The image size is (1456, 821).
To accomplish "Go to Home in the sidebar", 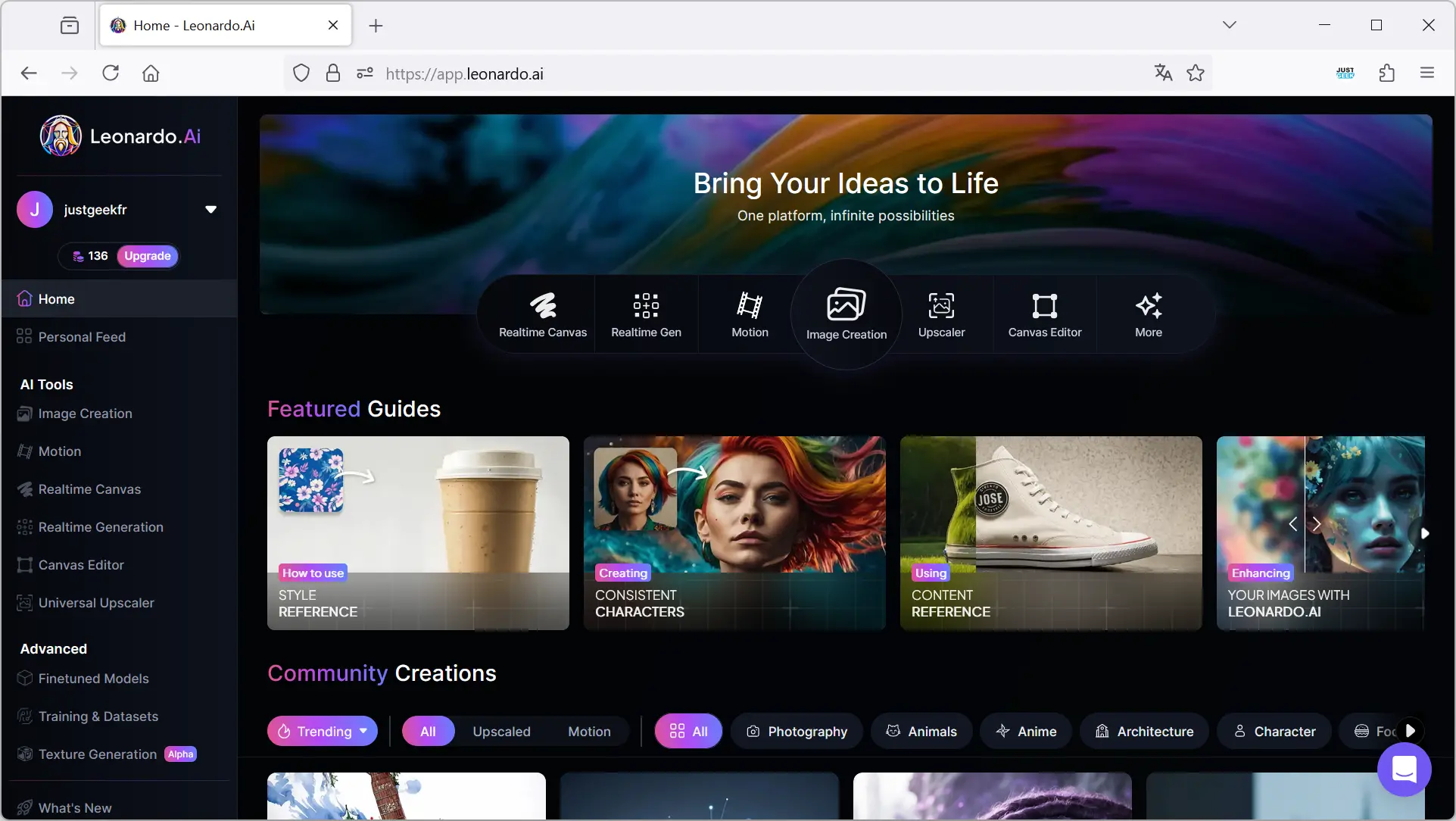I will point(119,298).
